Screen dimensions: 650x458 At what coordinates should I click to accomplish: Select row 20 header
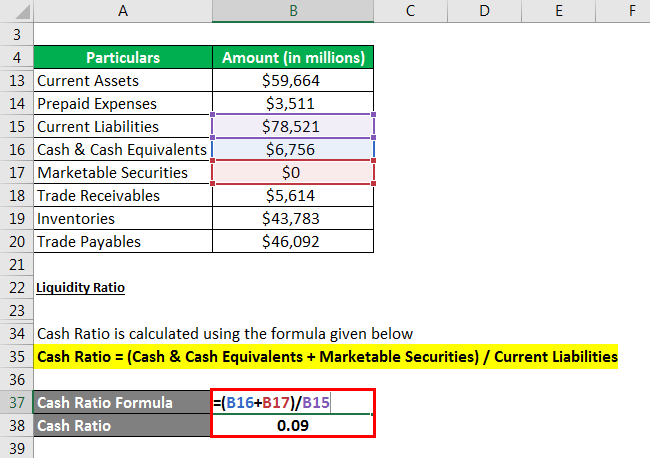[x=17, y=241]
